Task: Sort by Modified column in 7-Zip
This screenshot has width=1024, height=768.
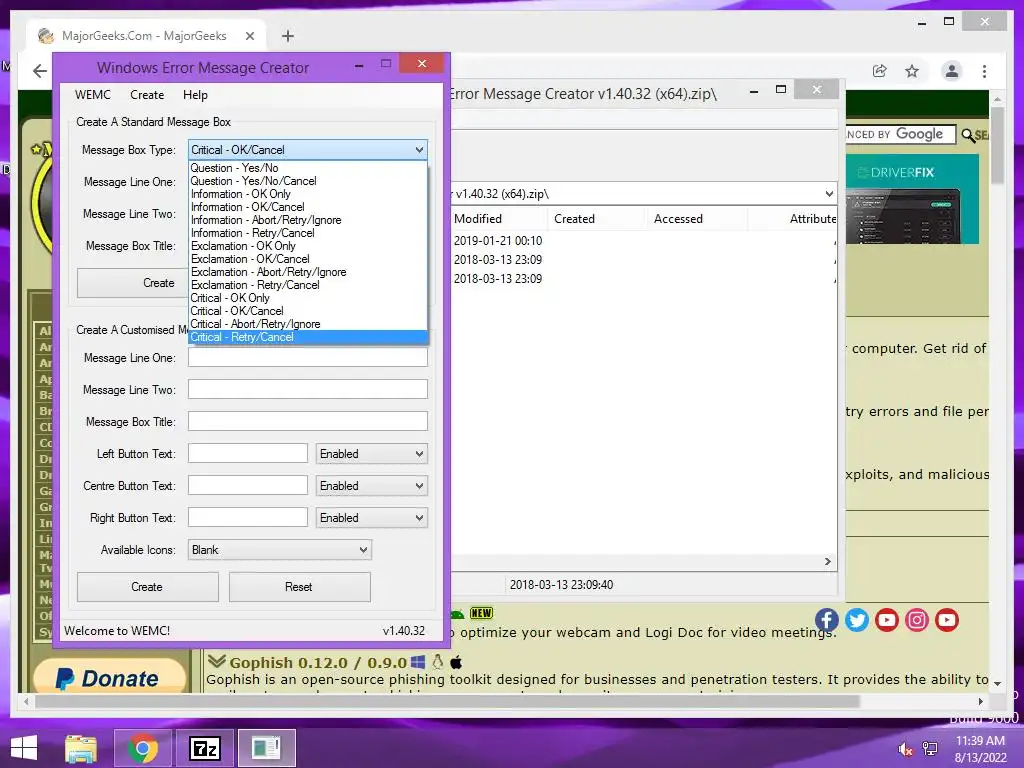Action: click(498, 219)
